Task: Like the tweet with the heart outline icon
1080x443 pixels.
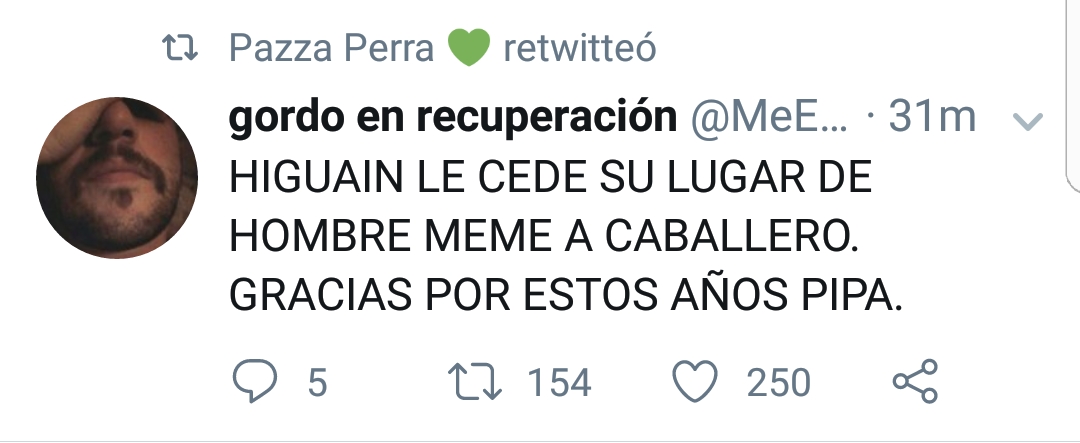Action: click(x=695, y=382)
